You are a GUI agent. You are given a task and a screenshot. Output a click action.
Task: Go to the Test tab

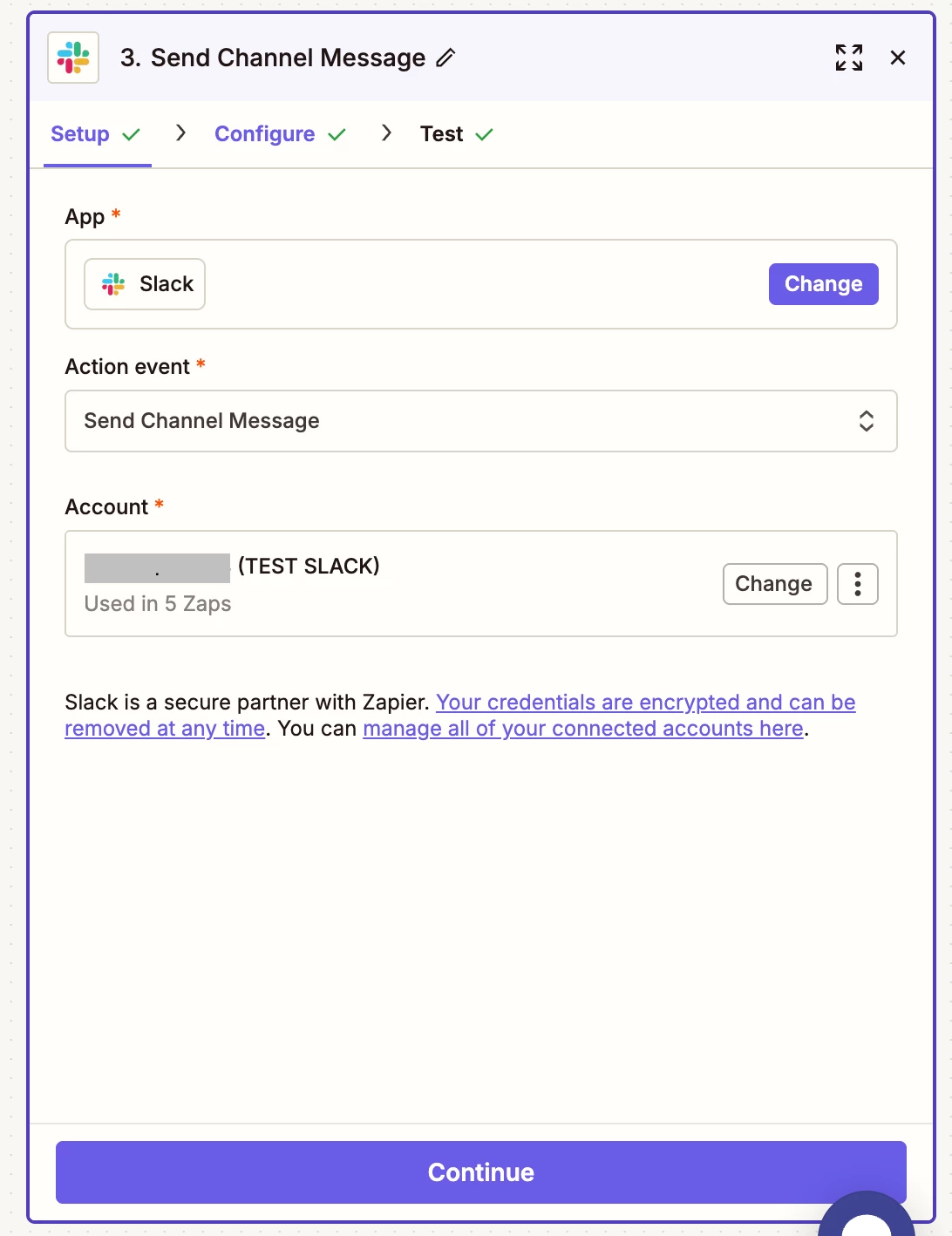click(441, 134)
